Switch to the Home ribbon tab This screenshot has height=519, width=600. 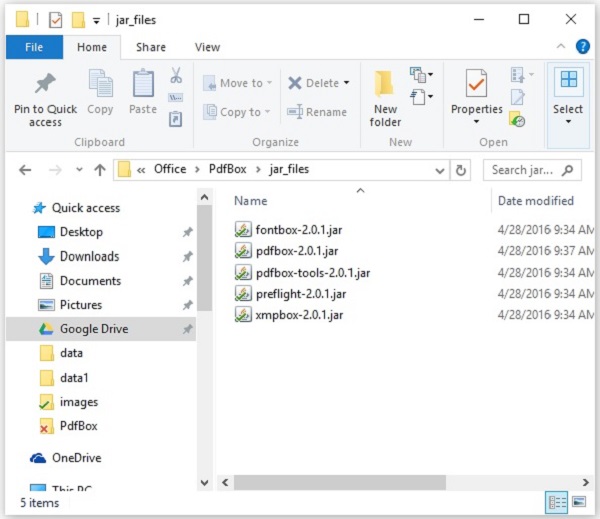coord(92,47)
